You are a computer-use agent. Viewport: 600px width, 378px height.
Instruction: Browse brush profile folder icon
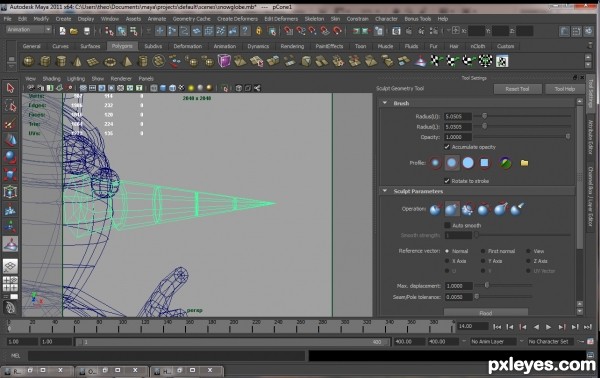[x=524, y=163]
